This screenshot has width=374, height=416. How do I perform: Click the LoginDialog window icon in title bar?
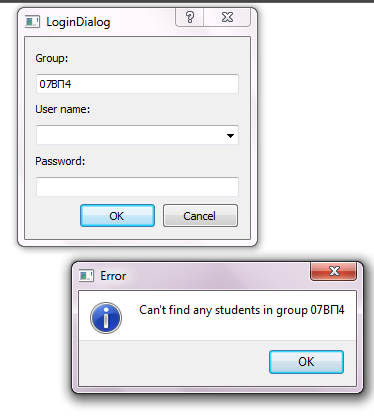point(32,22)
